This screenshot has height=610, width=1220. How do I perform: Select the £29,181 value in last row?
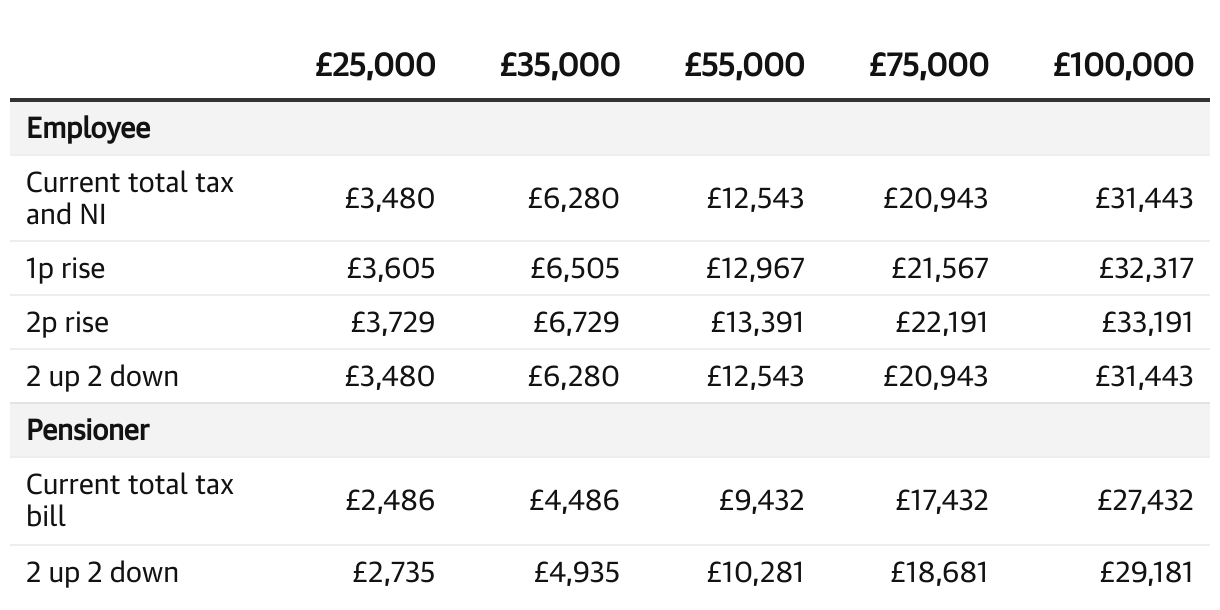(x=1146, y=573)
